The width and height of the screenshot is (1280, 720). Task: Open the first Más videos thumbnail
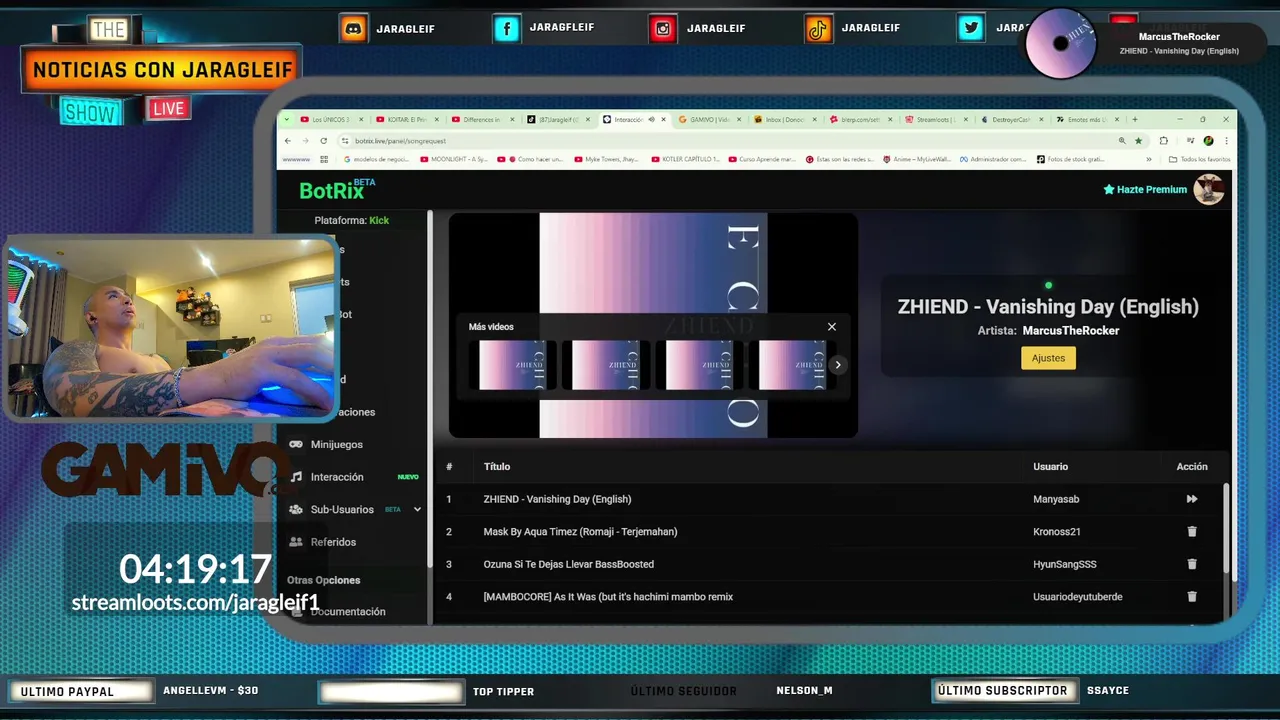click(511, 365)
